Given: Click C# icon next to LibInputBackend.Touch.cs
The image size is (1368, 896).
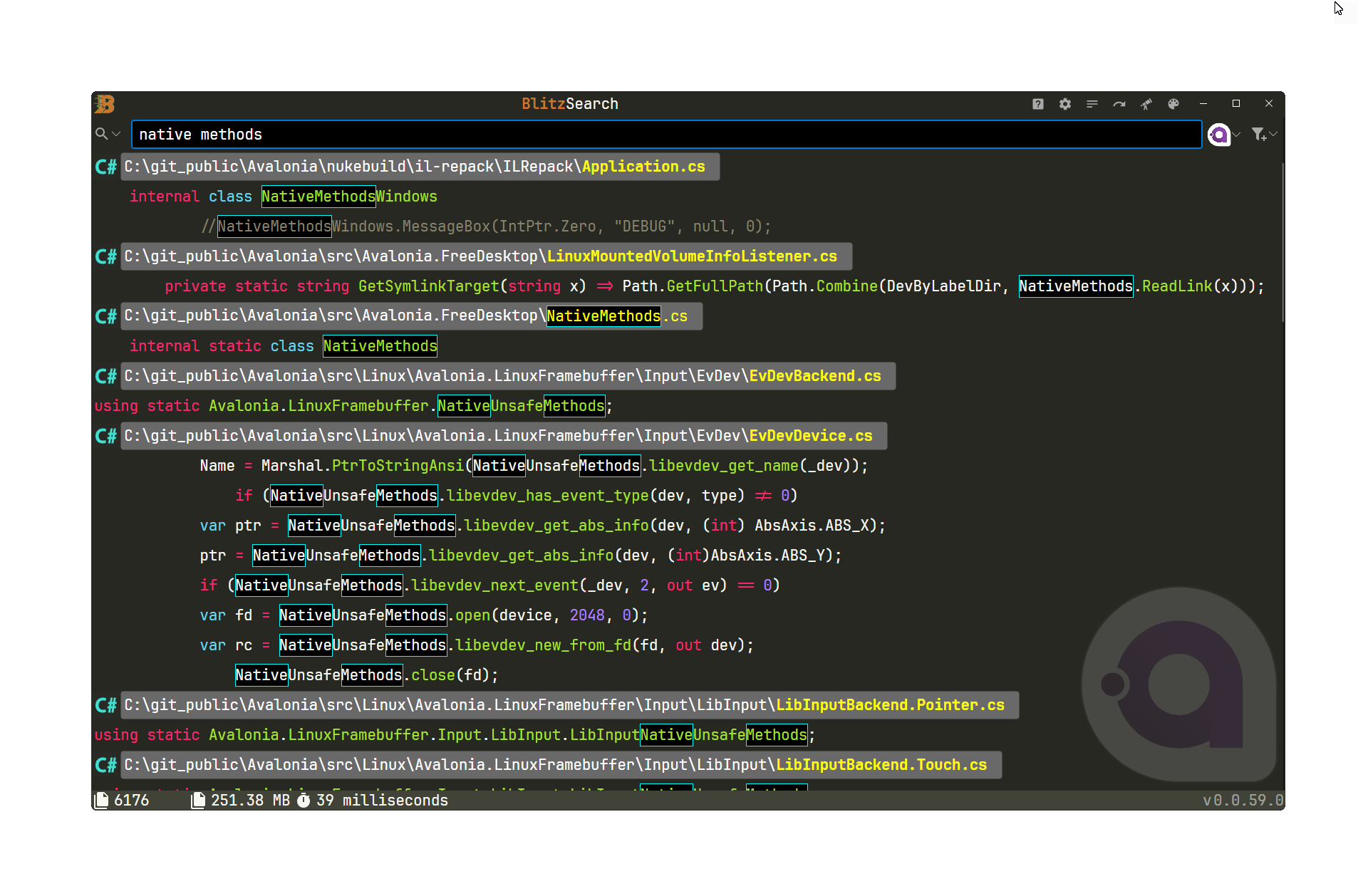Looking at the screenshot, I should tap(106, 765).
